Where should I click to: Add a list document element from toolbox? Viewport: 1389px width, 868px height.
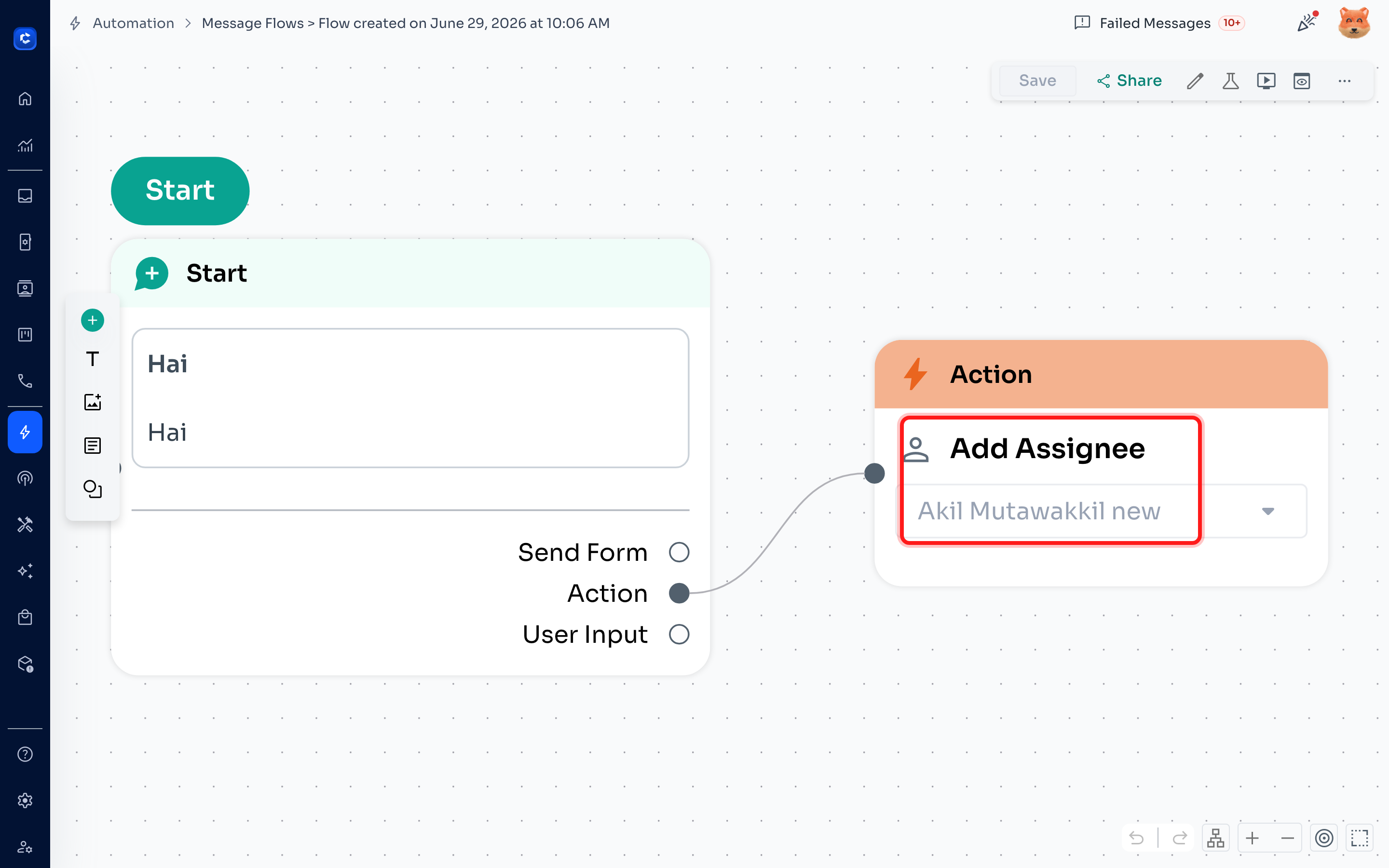tap(93, 446)
